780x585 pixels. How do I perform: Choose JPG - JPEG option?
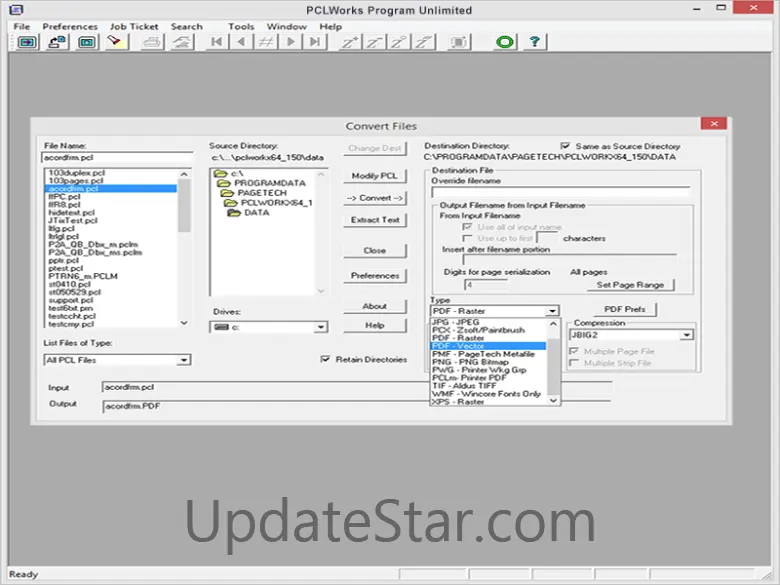[488, 322]
